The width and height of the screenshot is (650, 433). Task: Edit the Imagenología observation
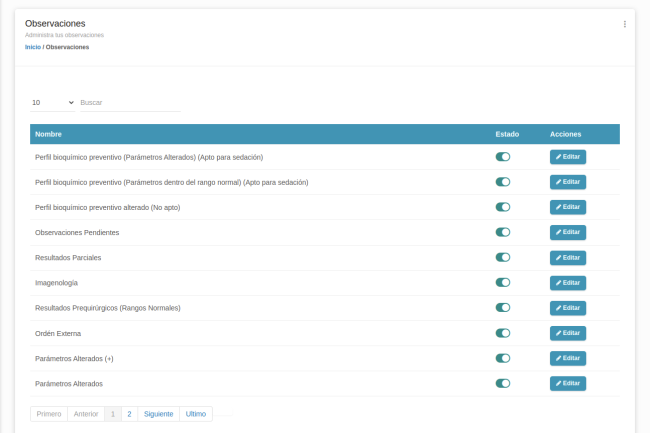(x=567, y=283)
